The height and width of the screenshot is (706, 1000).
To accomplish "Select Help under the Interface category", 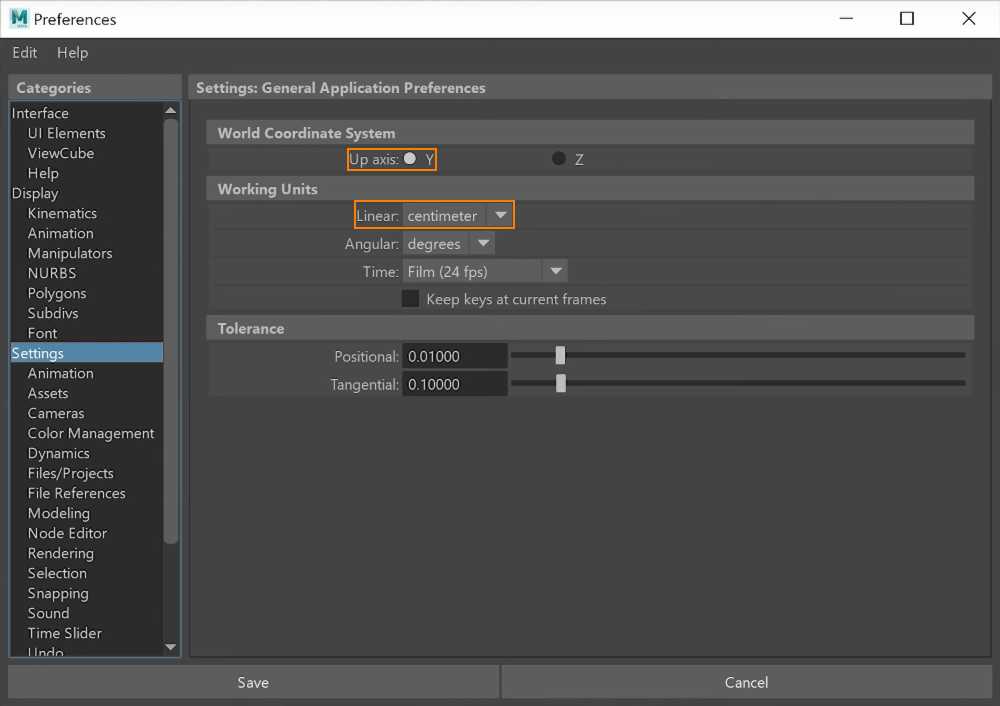I will click(87, 173).
